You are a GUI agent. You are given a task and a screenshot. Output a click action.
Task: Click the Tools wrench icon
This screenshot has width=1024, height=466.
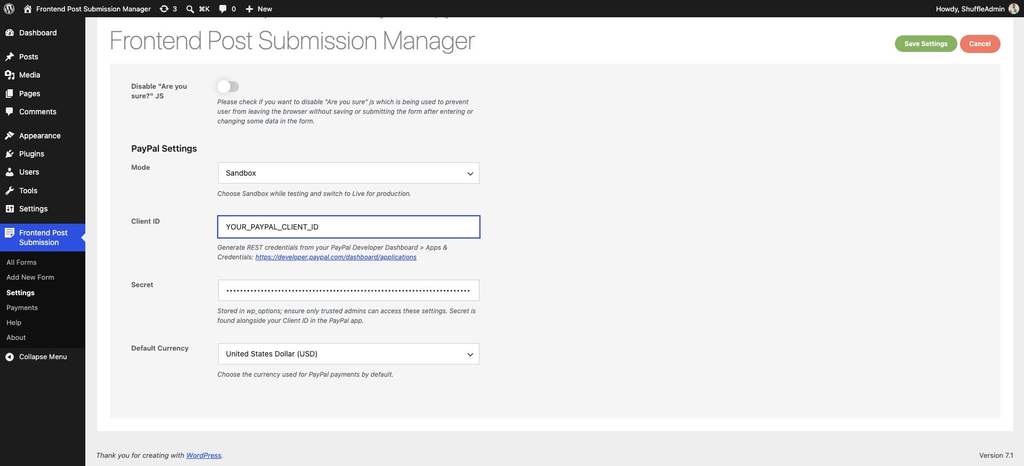9,191
